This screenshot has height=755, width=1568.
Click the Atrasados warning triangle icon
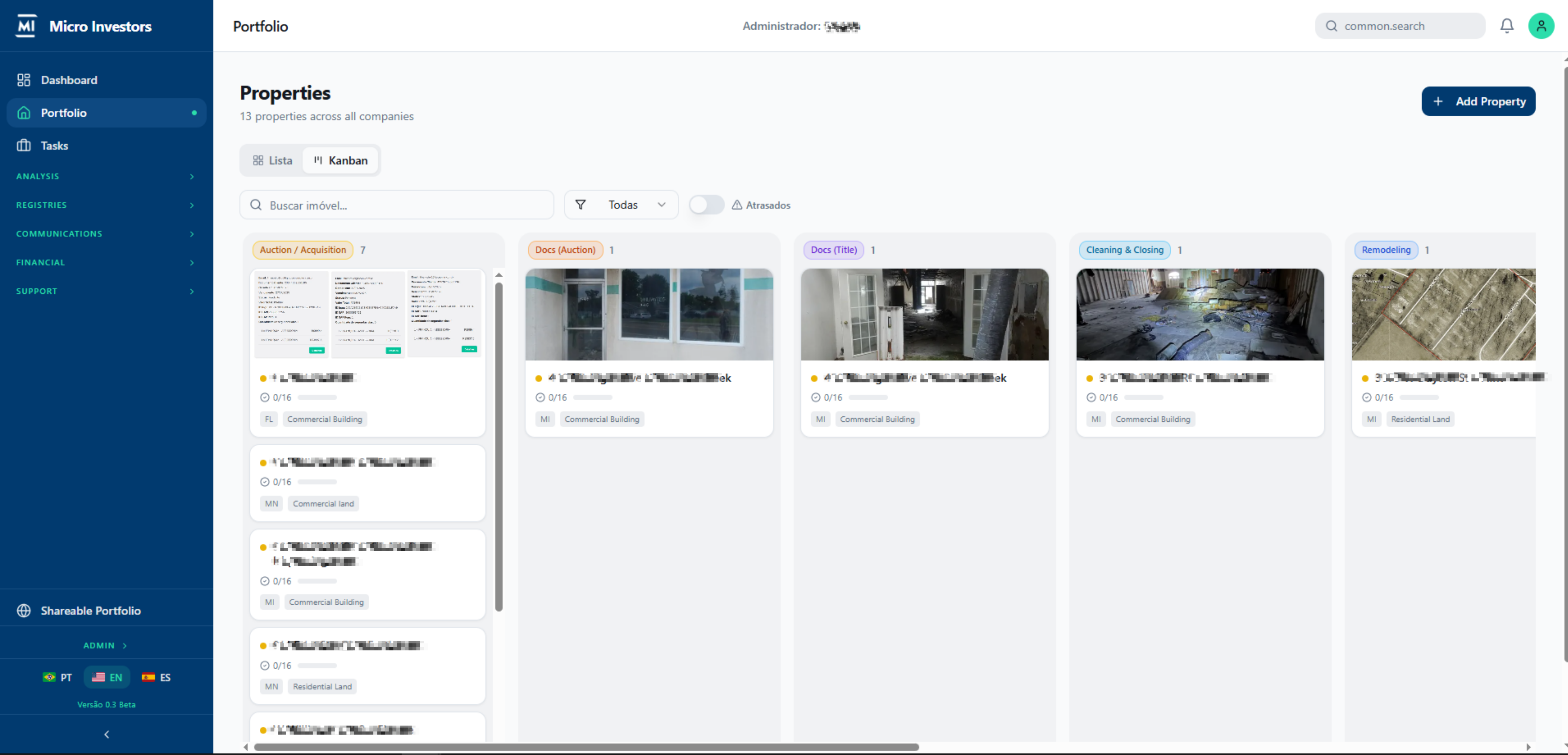point(737,205)
